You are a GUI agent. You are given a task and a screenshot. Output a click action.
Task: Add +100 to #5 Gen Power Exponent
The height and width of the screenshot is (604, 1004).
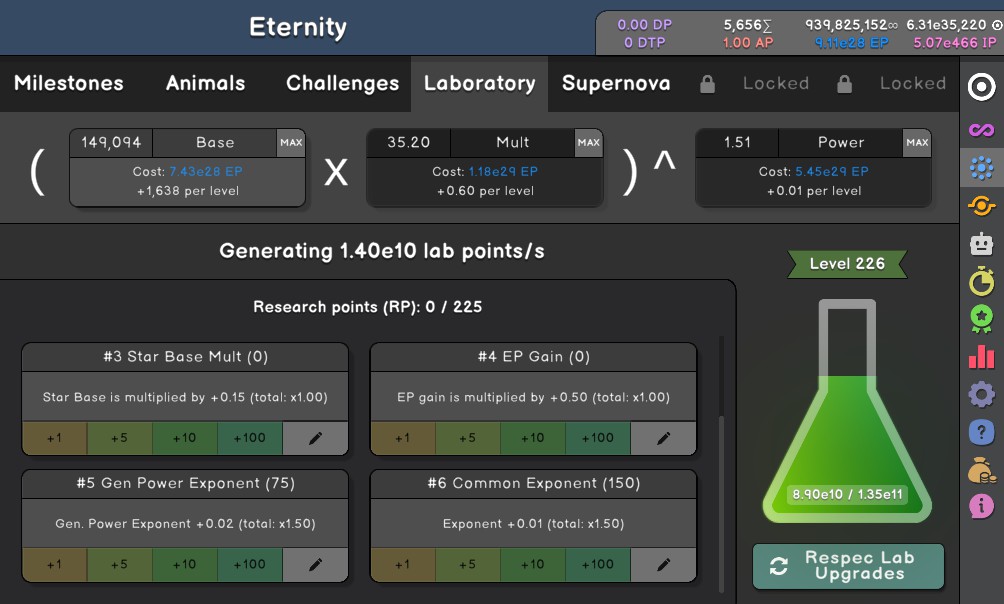click(x=250, y=564)
